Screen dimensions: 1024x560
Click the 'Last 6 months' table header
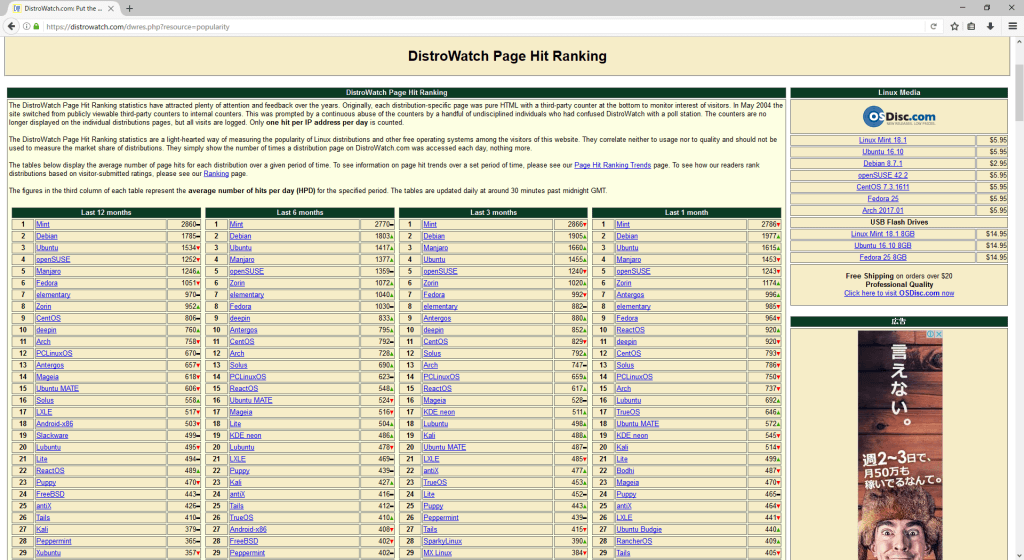coord(300,213)
